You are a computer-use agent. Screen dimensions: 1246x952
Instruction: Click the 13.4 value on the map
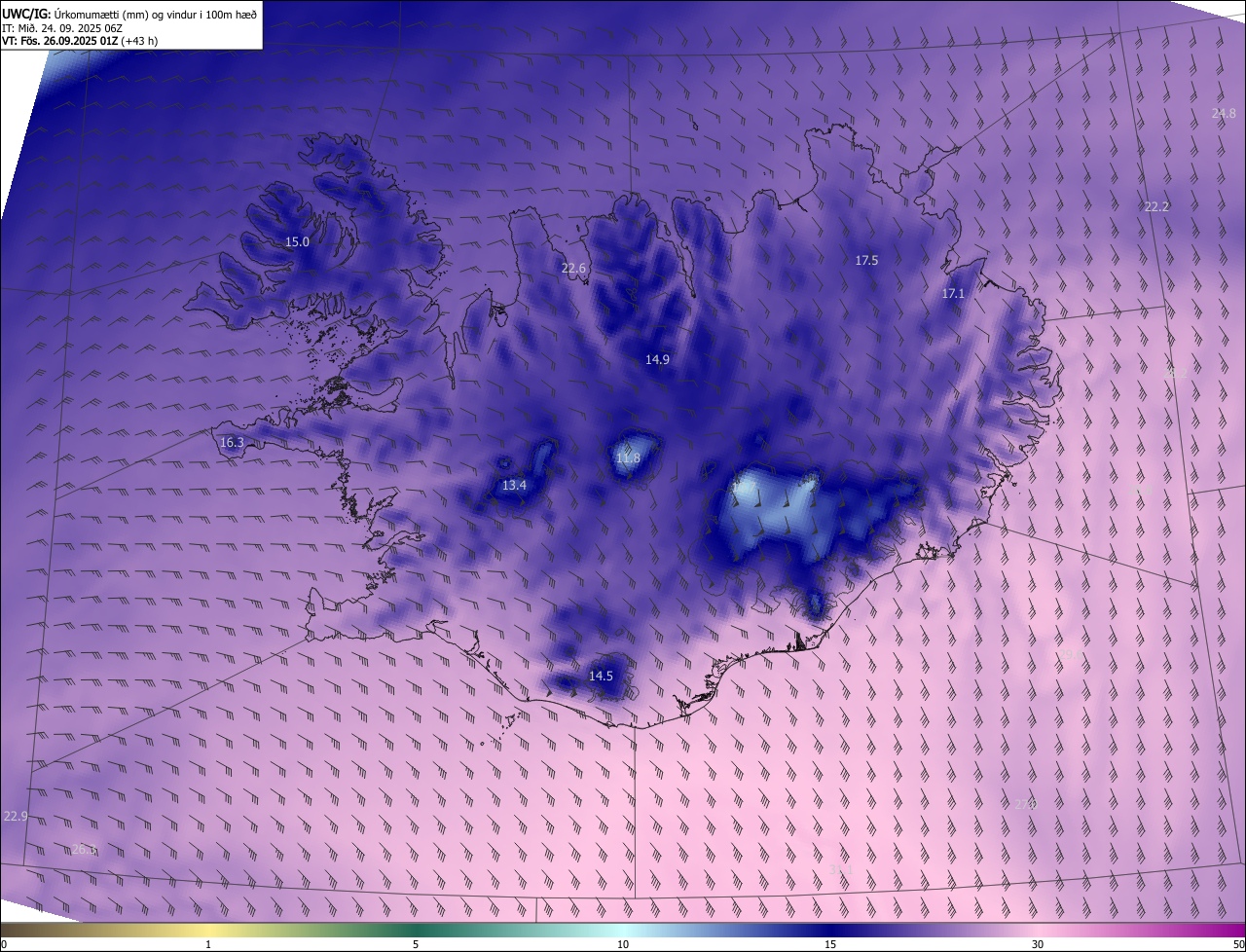point(514,485)
